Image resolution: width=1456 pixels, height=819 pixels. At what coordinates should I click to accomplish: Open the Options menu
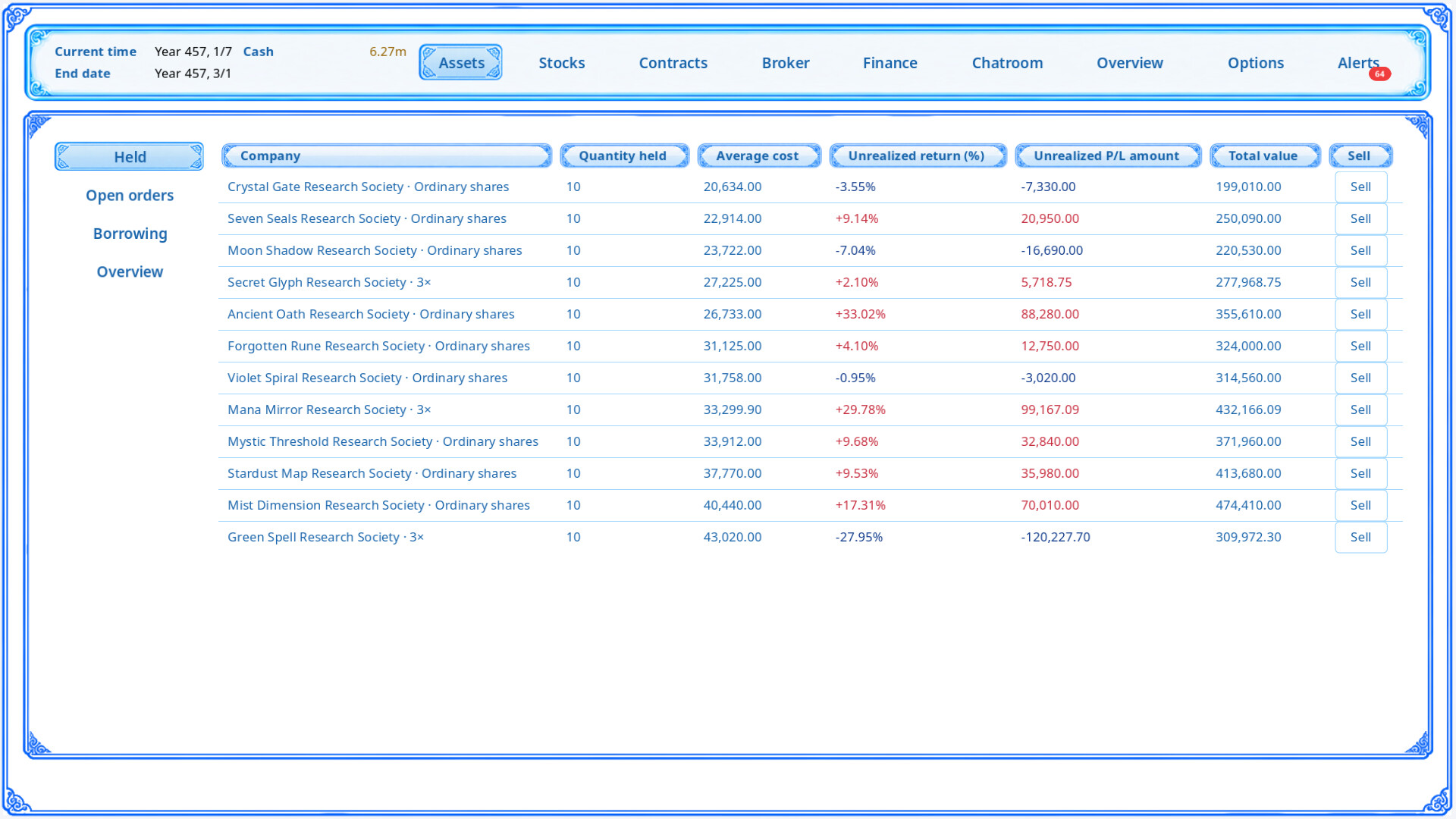click(x=1255, y=63)
